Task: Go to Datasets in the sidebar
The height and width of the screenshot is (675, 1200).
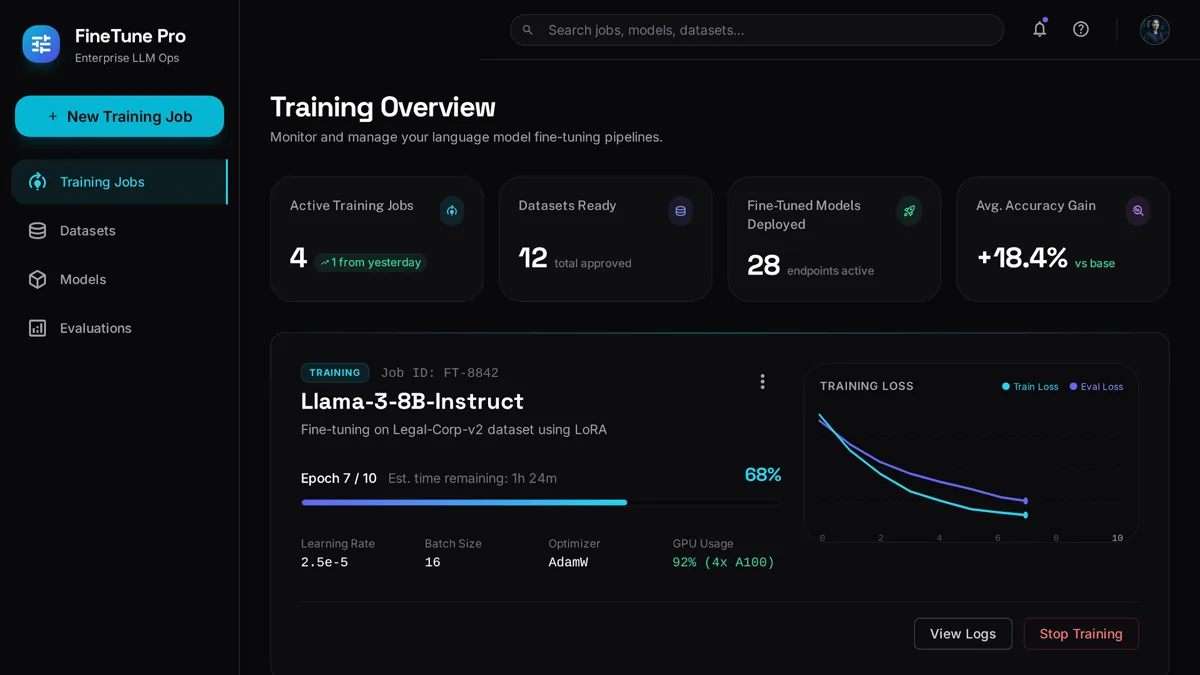Action: [x=119, y=231]
